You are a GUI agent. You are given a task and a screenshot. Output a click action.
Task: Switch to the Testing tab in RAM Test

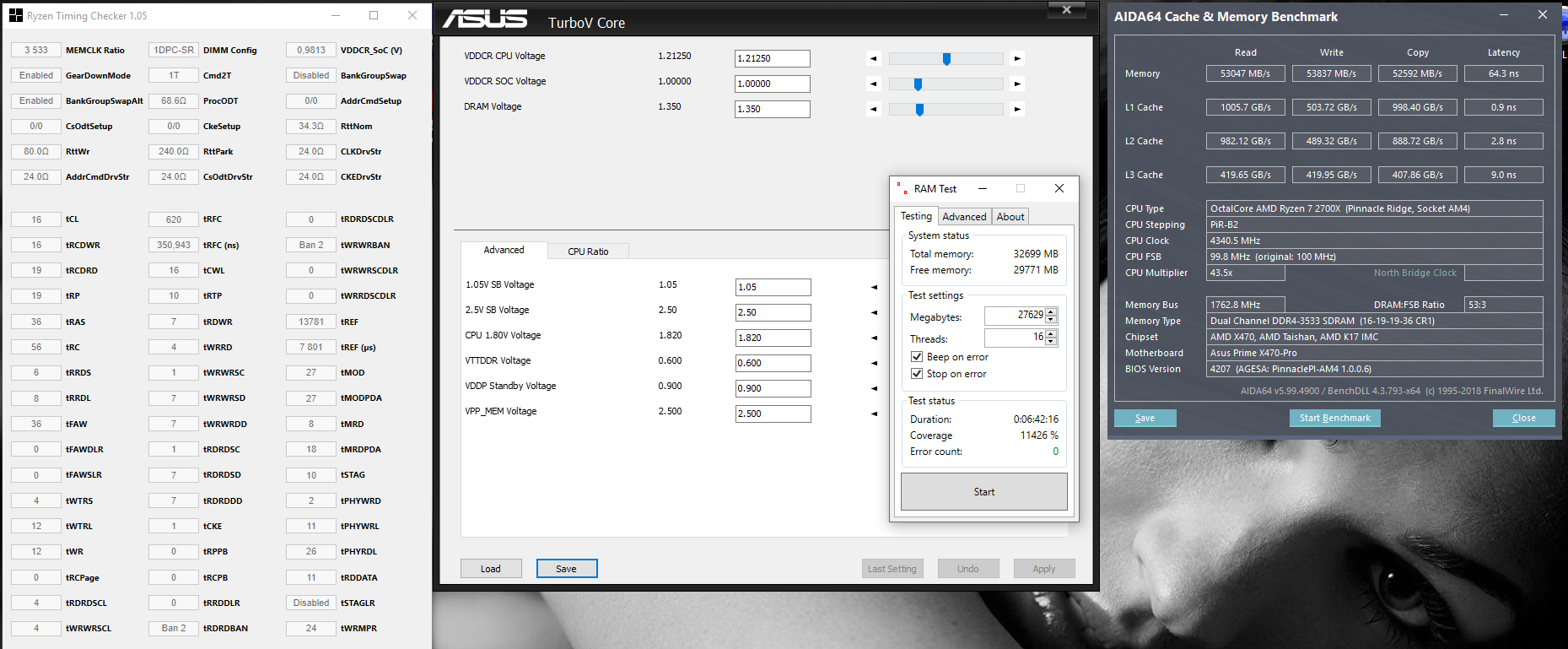[916, 216]
